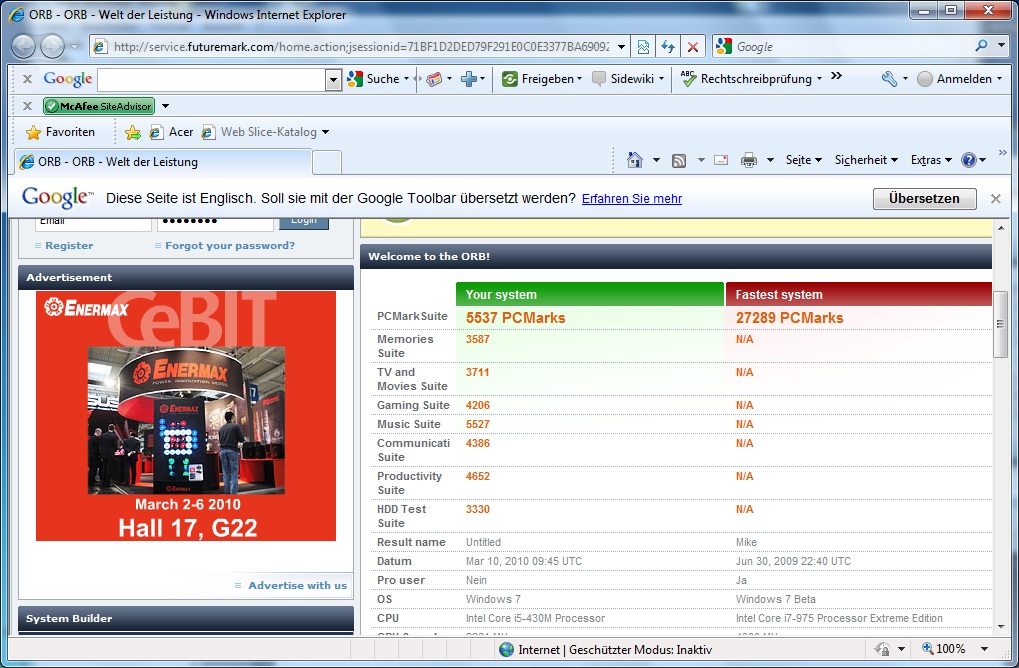The width and height of the screenshot is (1019, 668).
Task: Go back with the browser Back button
Action: pyautogui.click(x=24, y=46)
